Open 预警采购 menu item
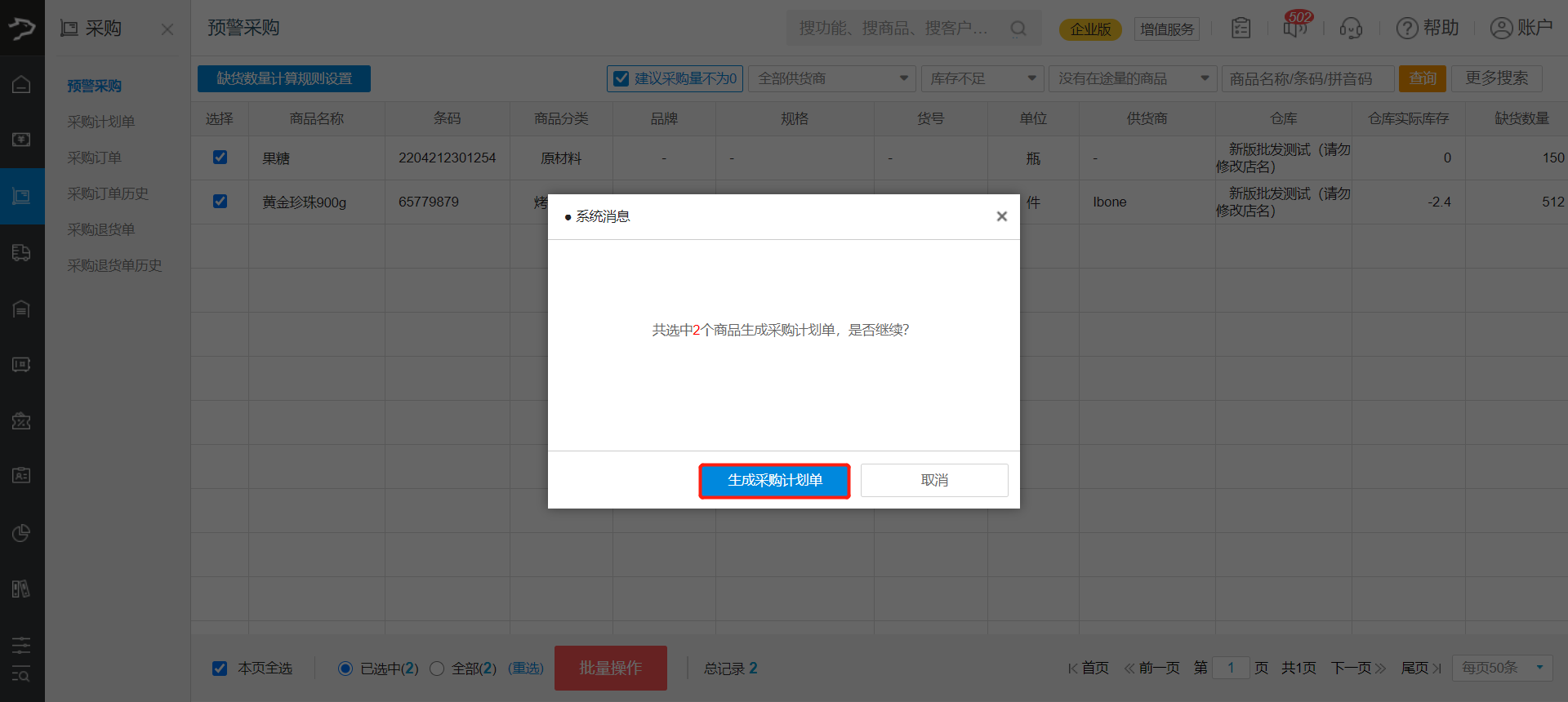 pyautogui.click(x=94, y=86)
